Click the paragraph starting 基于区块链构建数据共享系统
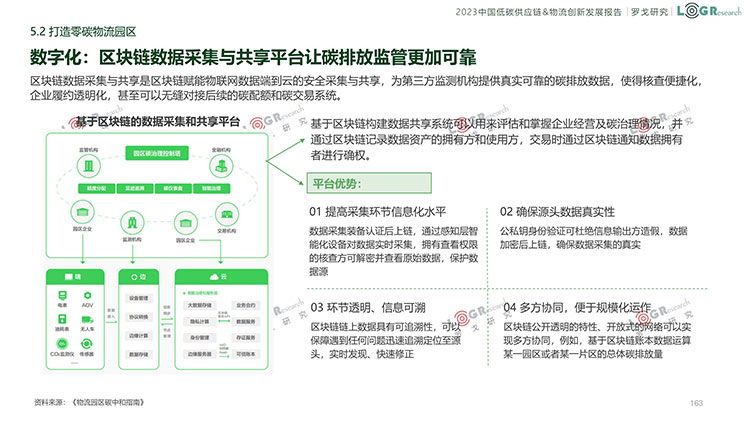Viewport: 750px width, 422px height. [x=496, y=140]
